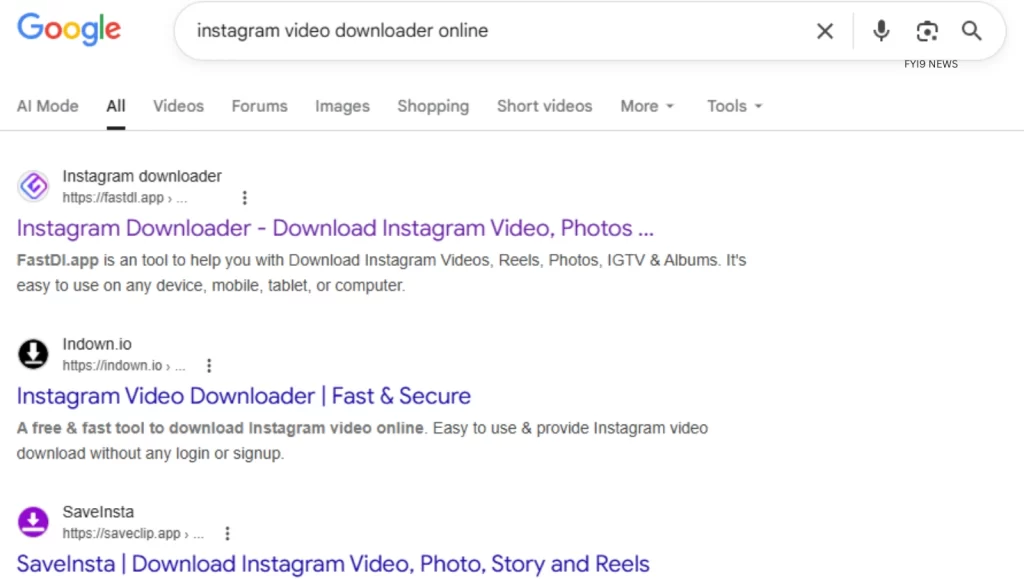Open the Tools dropdown
Image resolution: width=1024 pixels, height=579 pixels.
(x=734, y=106)
